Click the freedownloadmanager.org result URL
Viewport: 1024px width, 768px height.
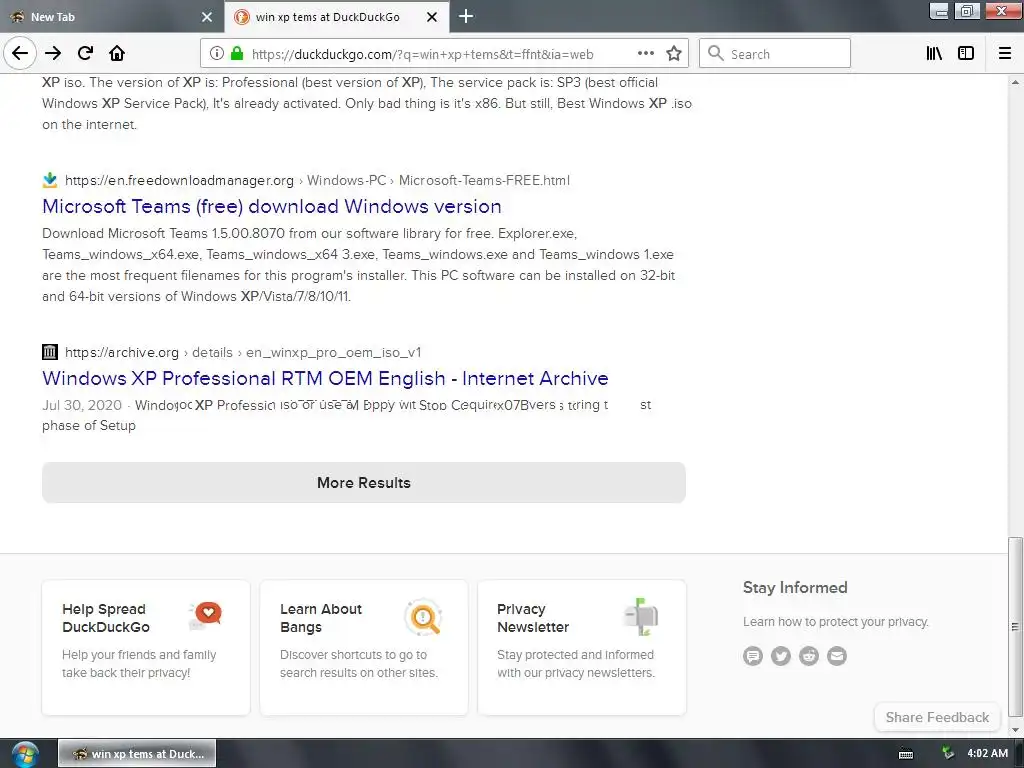pyautogui.click(x=317, y=180)
